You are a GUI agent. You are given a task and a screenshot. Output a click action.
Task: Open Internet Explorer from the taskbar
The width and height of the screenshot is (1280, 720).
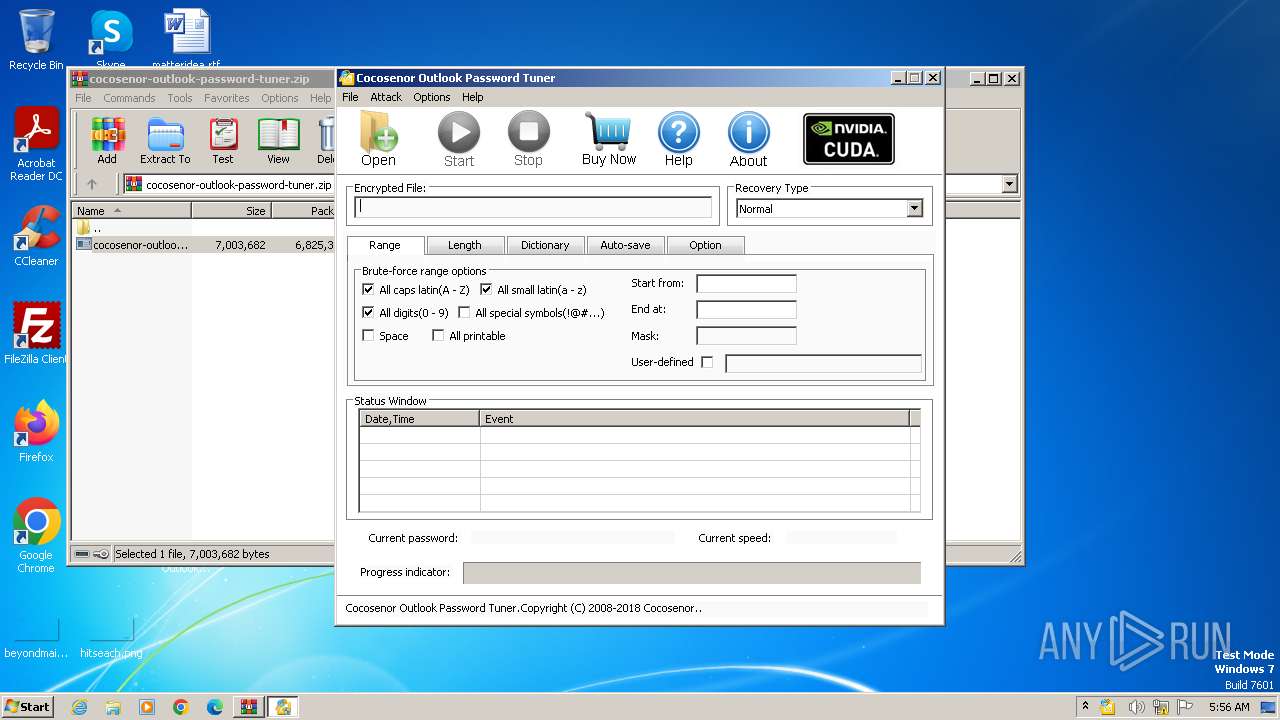pos(79,707)
